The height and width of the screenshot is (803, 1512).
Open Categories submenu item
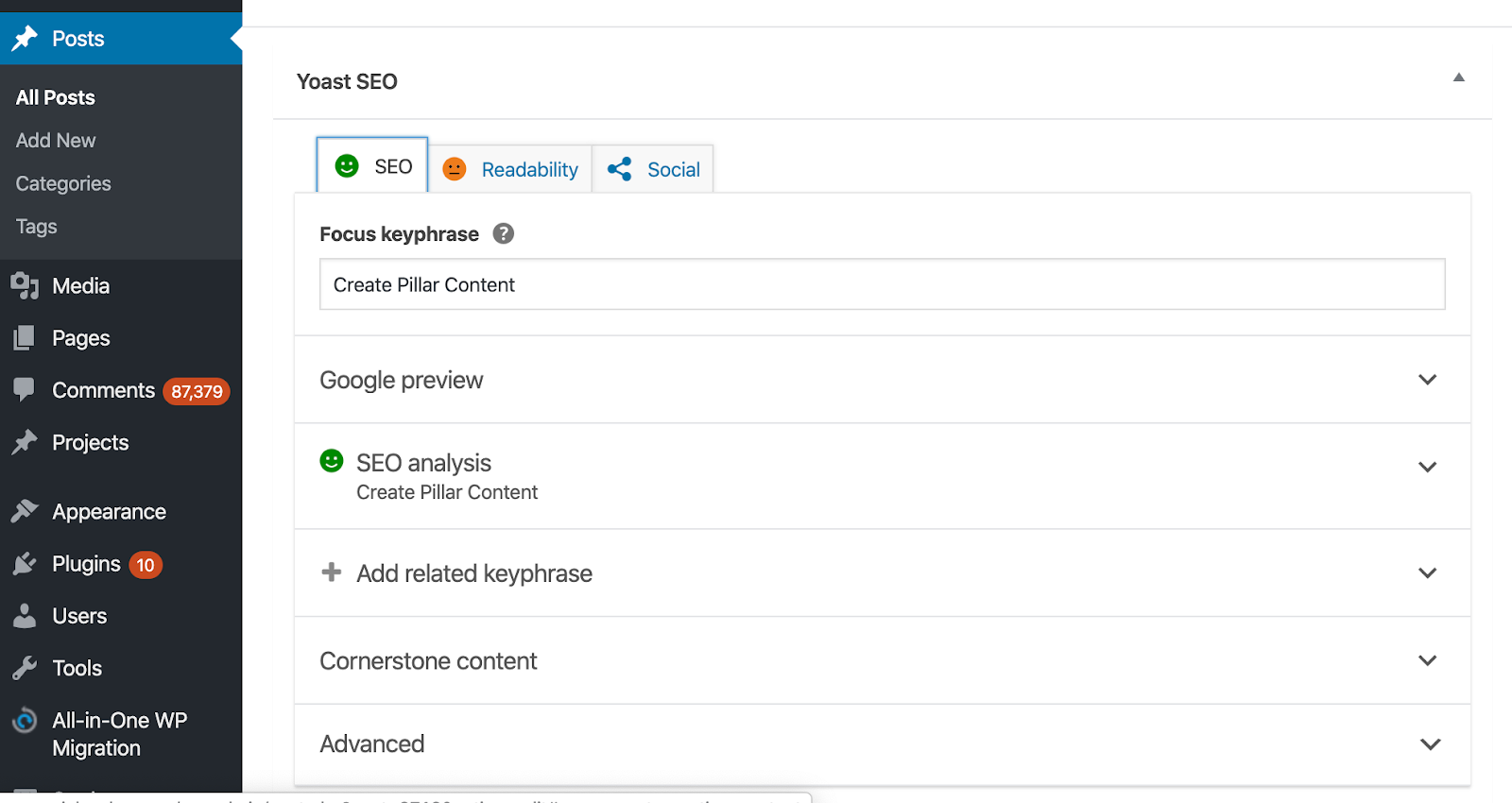coord(63,183)
